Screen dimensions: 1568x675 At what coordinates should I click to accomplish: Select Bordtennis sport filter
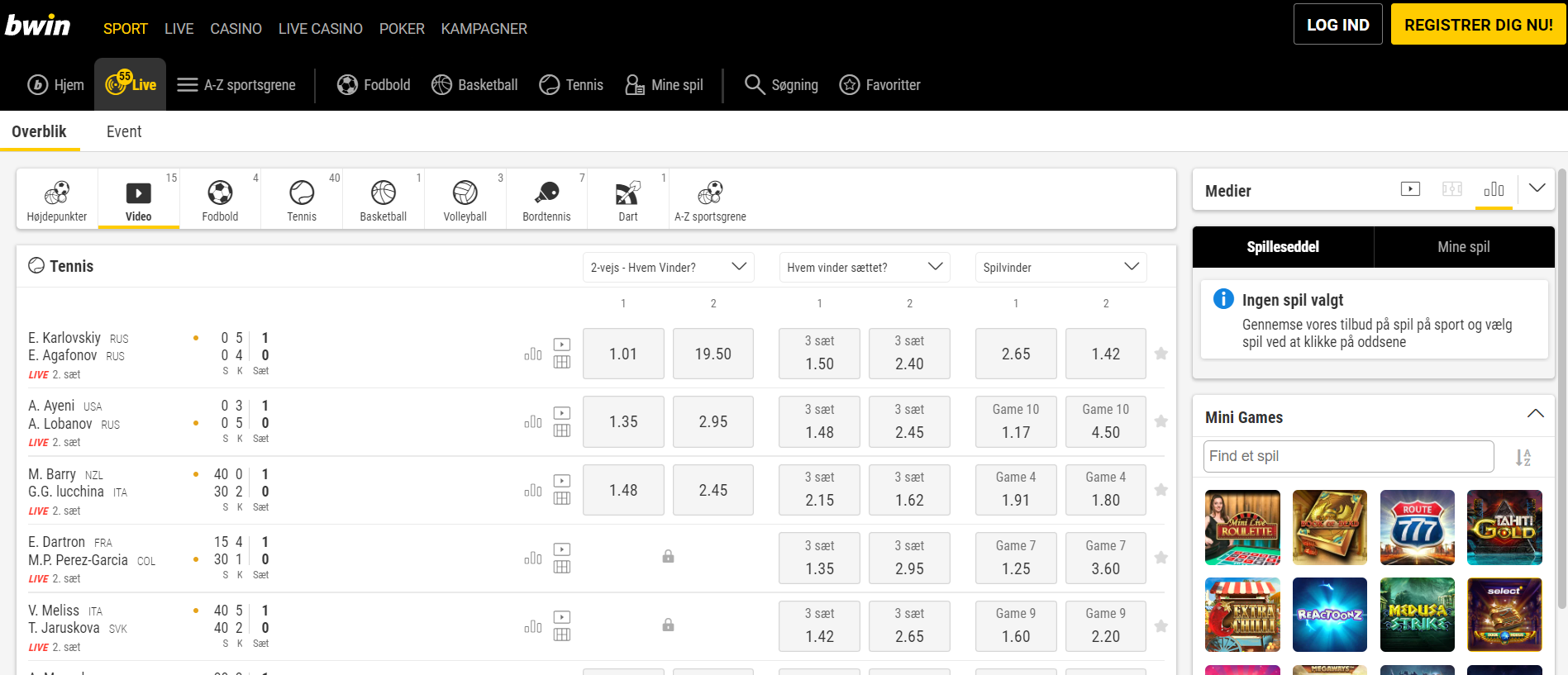(546, 199)
